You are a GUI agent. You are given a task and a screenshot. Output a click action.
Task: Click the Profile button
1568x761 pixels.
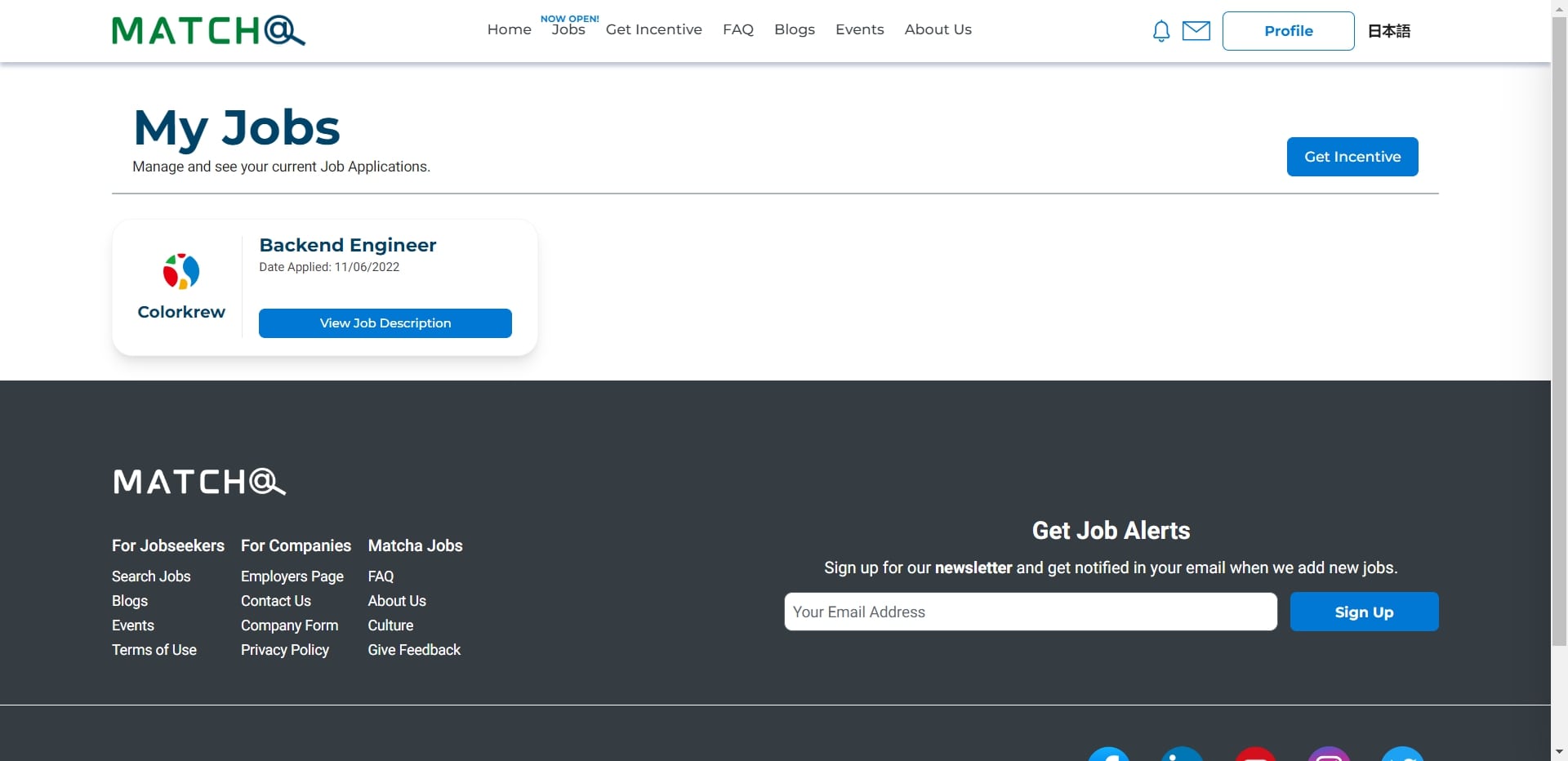1288,31
